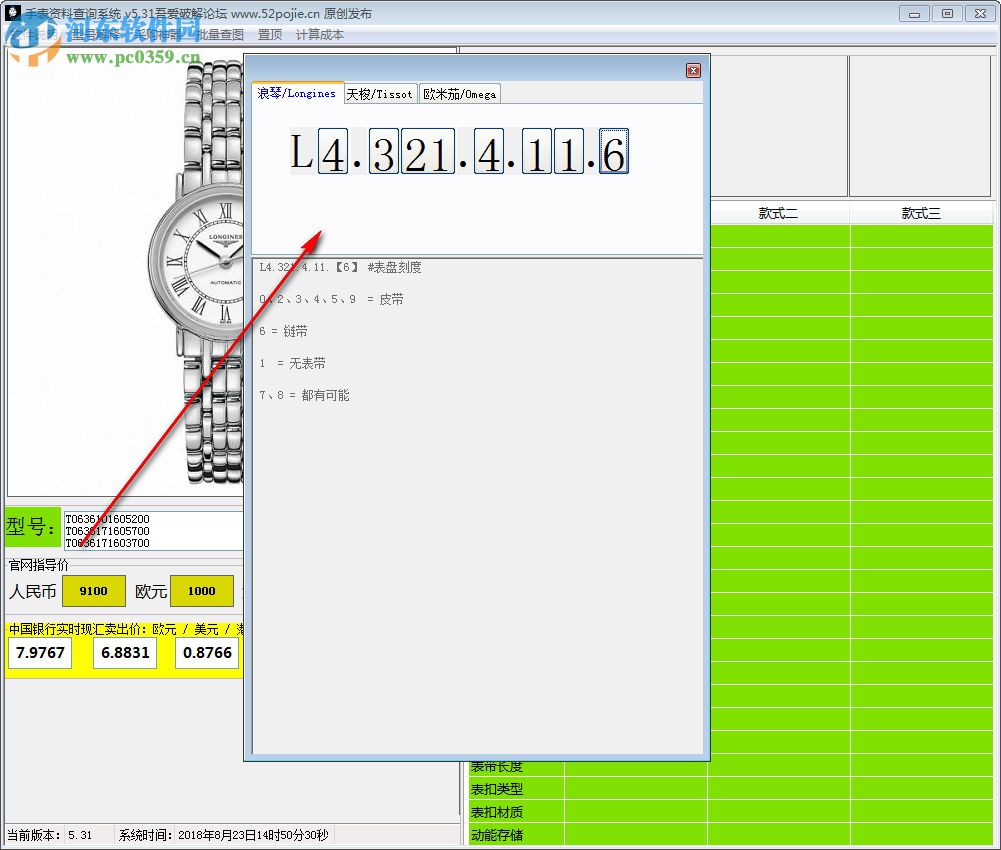Open the 欧米茄/Omega tab
1001x850 pixels.
459,94
